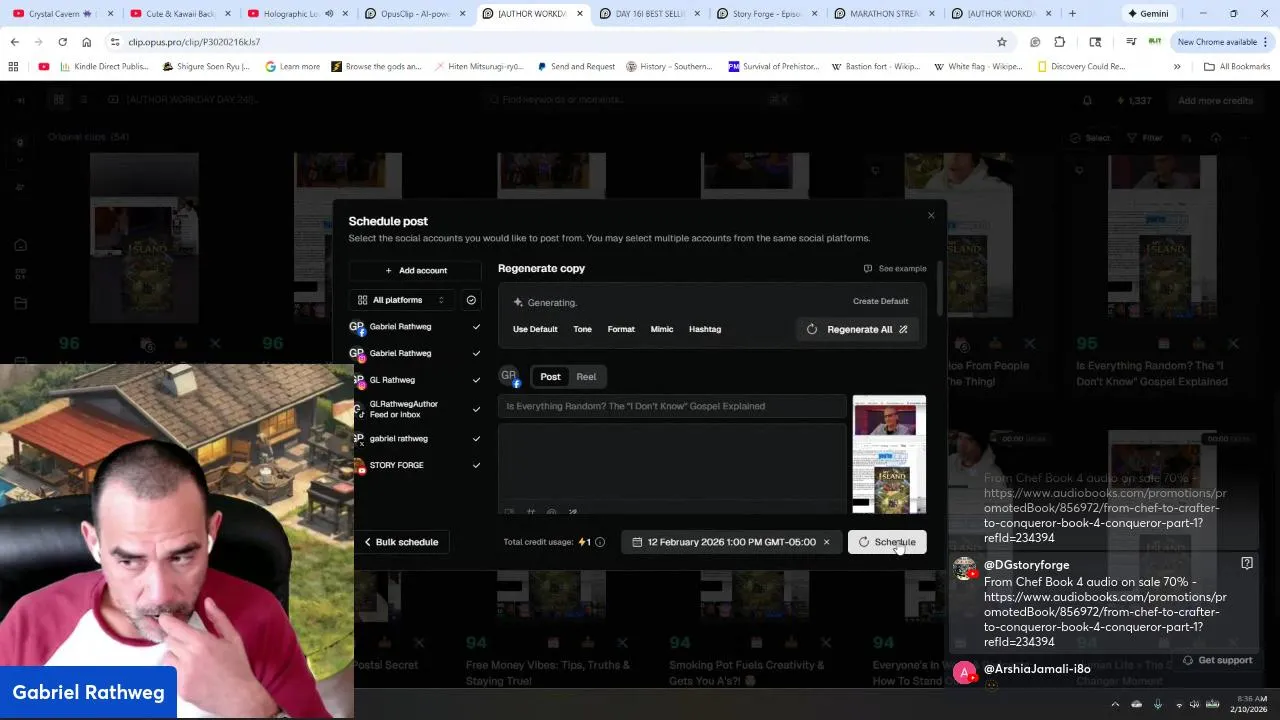Click the post caption text area
The width and height of the screenshot is (1280, 720).
coord(672,464)
